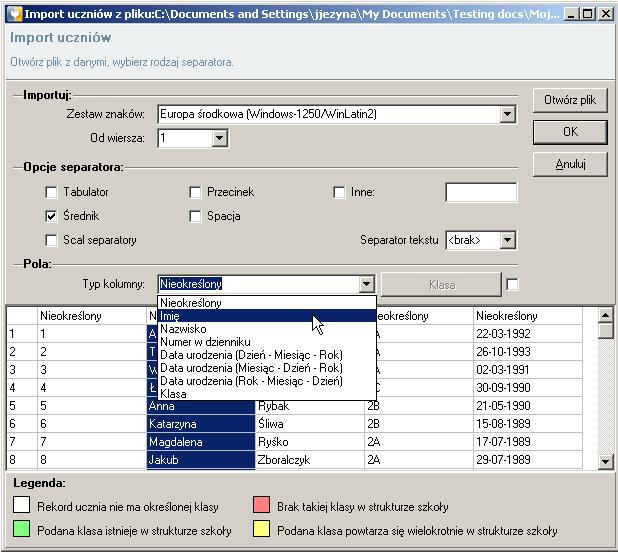Image resolution: width=618 pixels, height=552 pixels.
Task: Select Imię in the dropdown list
Action: tap(267, 316)
